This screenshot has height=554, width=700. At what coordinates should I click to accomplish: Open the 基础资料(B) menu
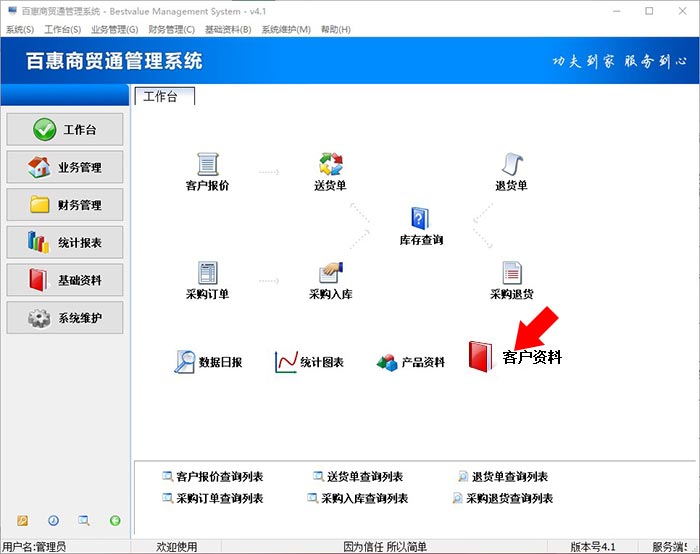[228, 29]
